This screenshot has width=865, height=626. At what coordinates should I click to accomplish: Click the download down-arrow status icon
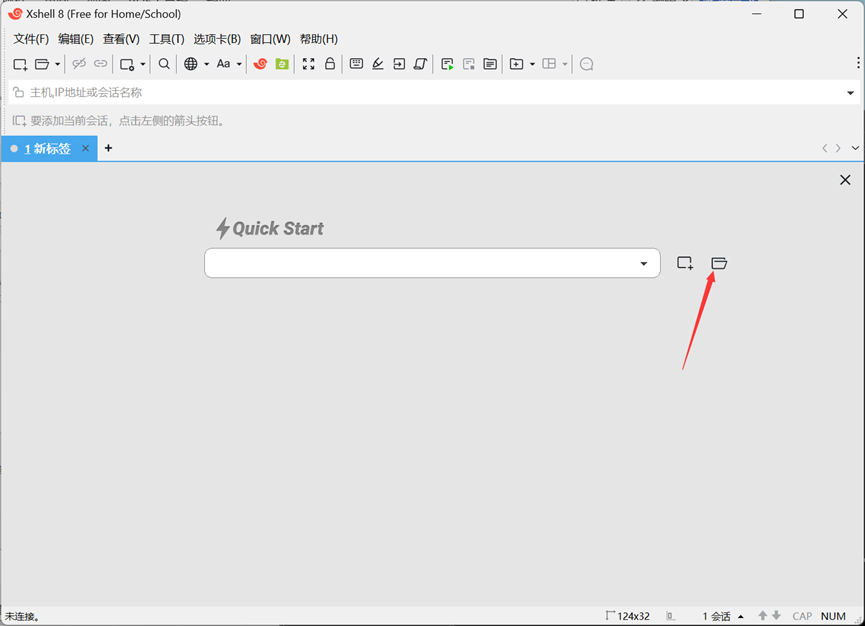[776, 616]
